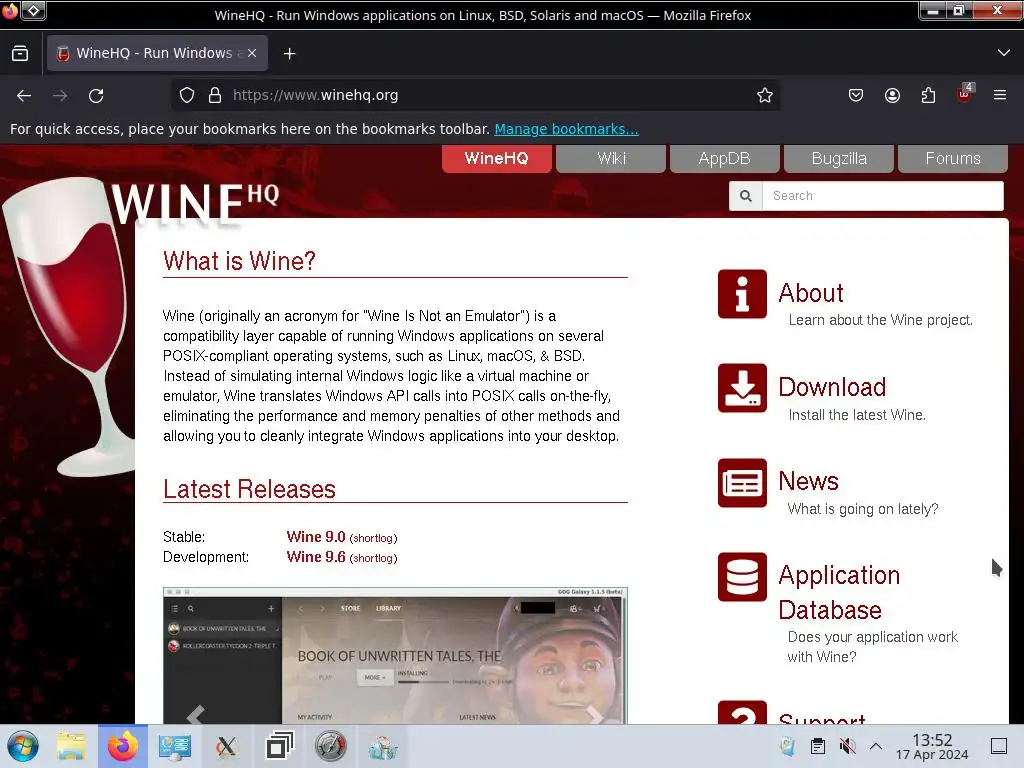Open the extensions puzzle icon

click(x=928, y=95)
